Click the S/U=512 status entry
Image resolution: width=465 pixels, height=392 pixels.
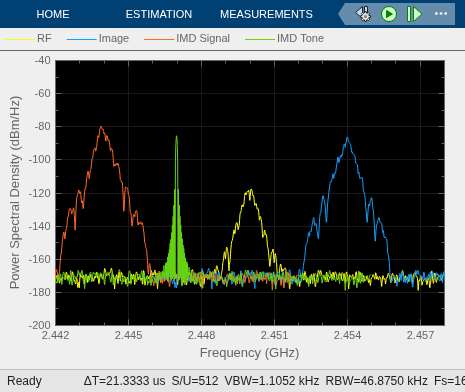pyautogui.click(x=195, y=381)
